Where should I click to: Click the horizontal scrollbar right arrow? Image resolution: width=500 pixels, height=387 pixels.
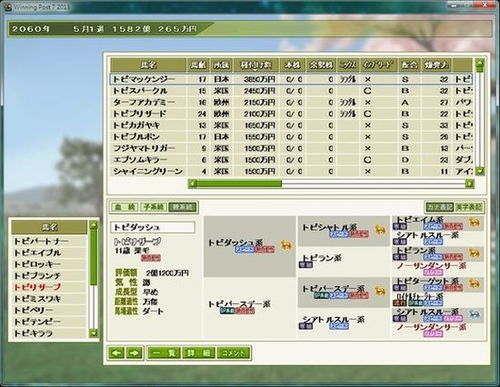[x=469, y=183]
